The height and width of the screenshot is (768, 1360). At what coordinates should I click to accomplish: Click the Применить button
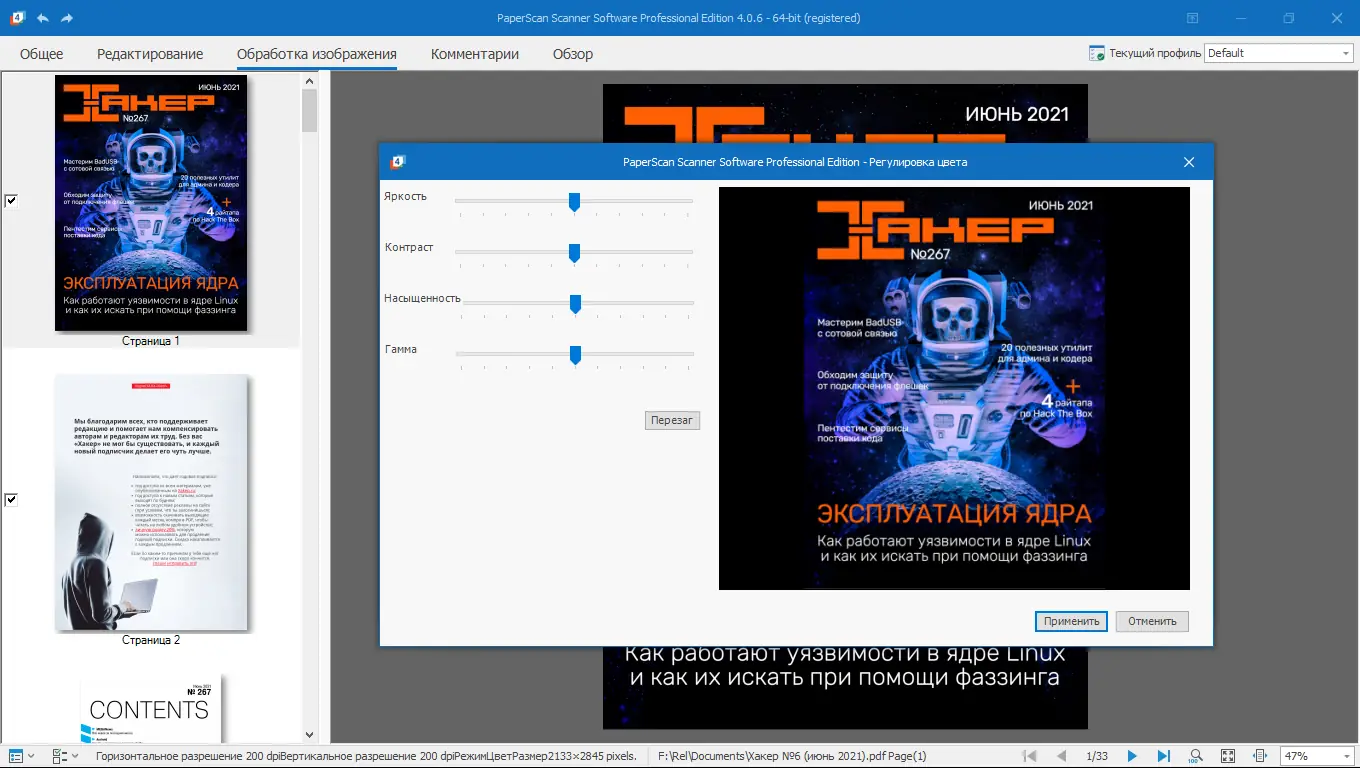point(1071,621)
